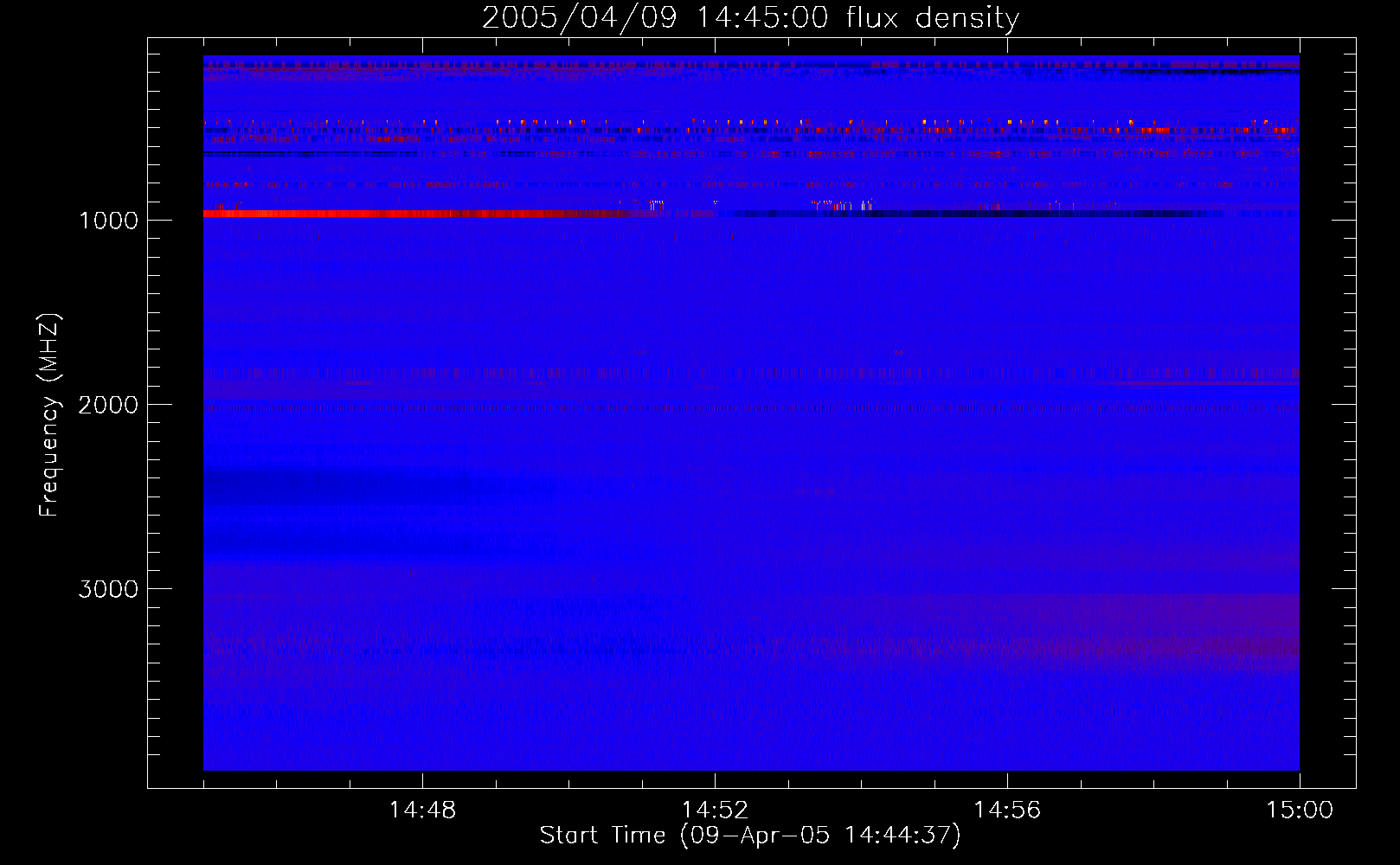Screen dimensions: 1400x865
Task: Click the 'Start Time (09-Apr-05 14:44:37)' label
Action: click(750, 836)
